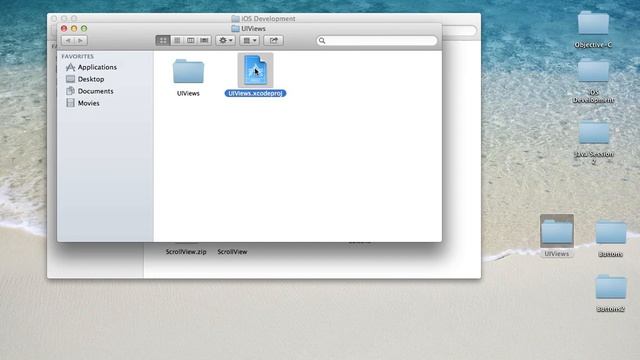The height and width of the screenshot is (360, 640).
Task: Switch to list view
Action: coord(177,40)
